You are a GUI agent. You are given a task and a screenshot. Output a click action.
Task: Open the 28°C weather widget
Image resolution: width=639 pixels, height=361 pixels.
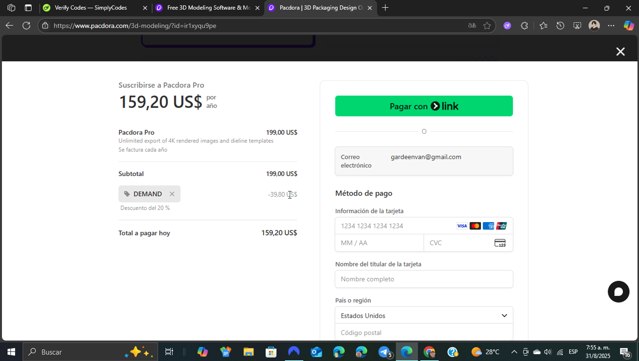[x=485, y=352]
